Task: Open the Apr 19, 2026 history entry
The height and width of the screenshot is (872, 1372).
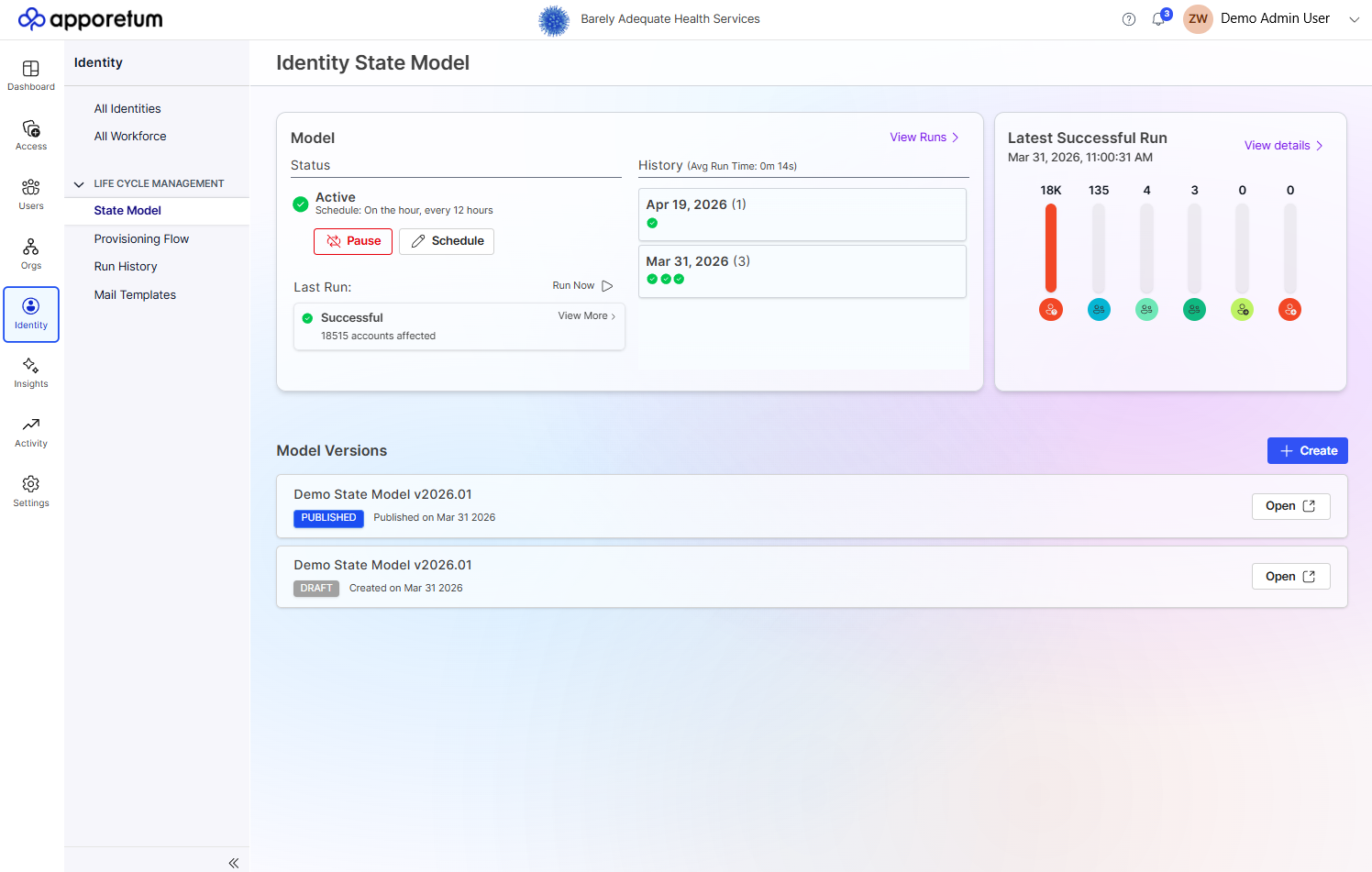Action: click(802, 214)
